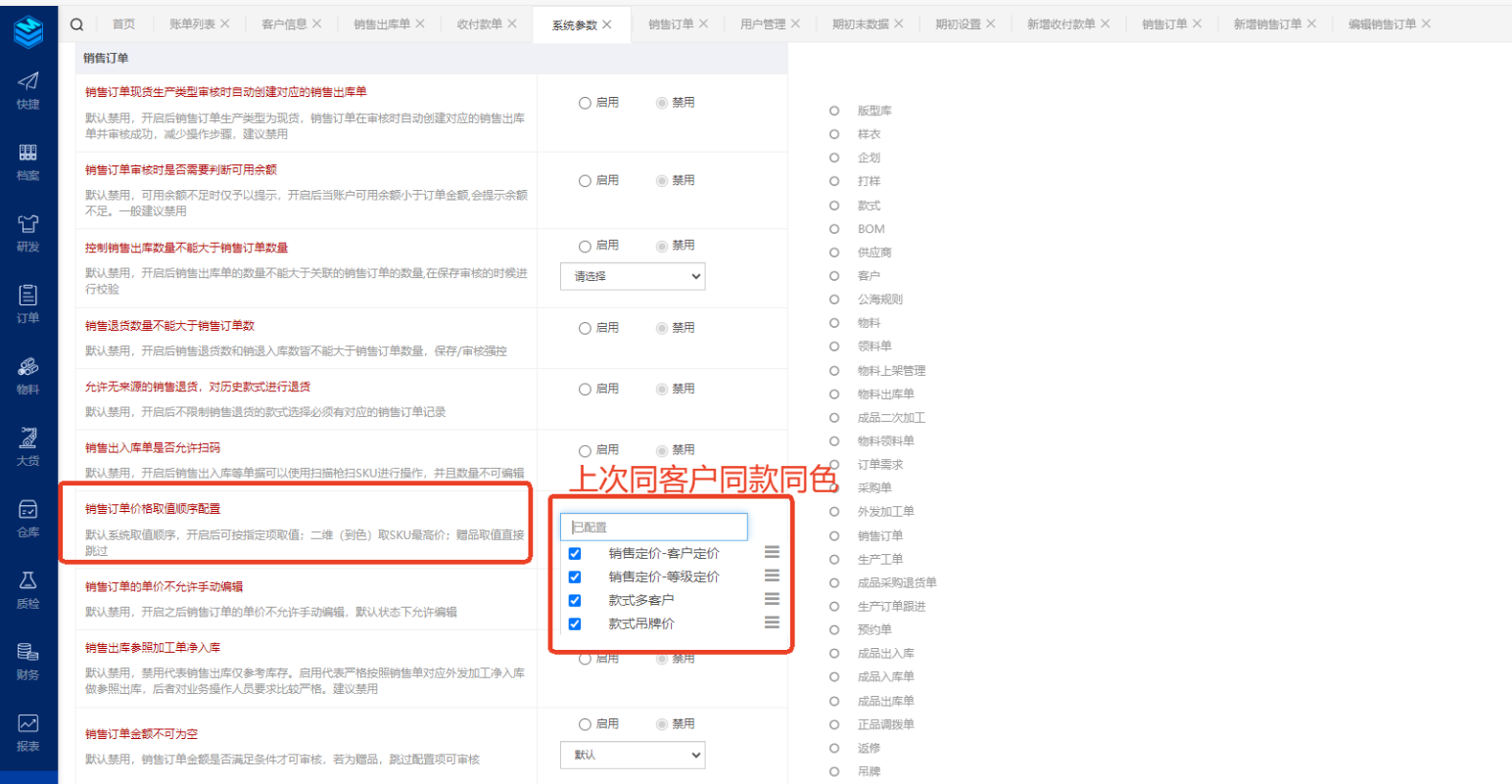1512x784 pixels.
Task: Switch to the 期初设置 tab
Action: pos(957,24)
